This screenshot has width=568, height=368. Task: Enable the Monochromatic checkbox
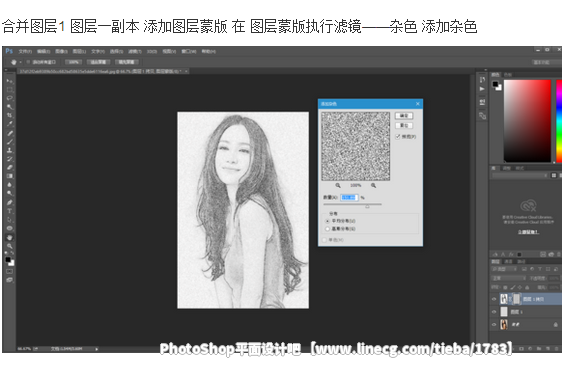[325, 240]
